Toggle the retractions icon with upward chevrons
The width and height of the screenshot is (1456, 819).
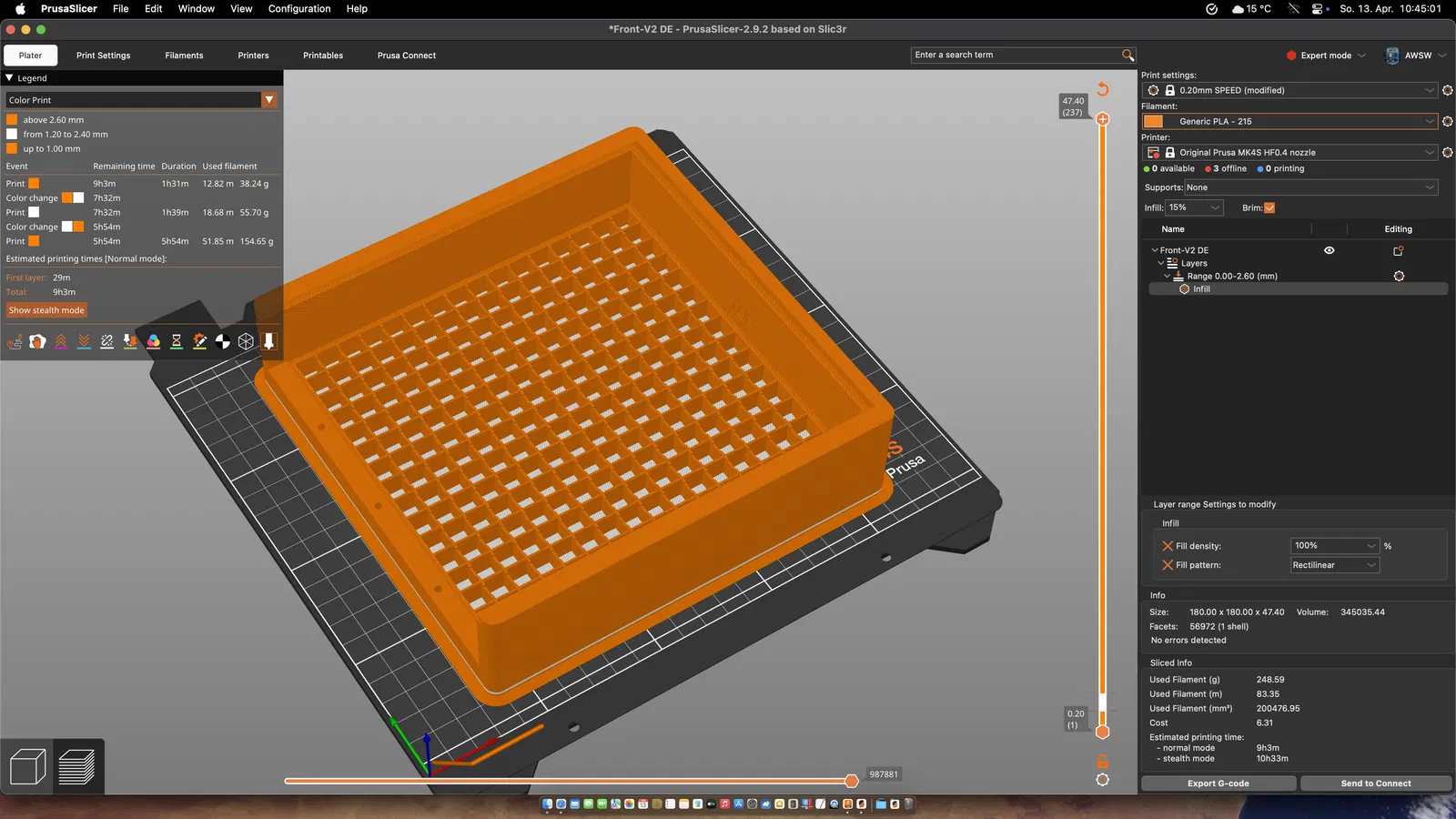pyautogui.click(x=61, y=341)
